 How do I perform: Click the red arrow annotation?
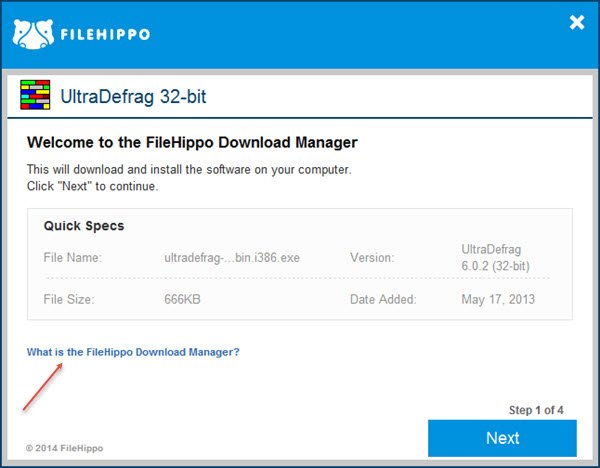[x=43, y=388]
